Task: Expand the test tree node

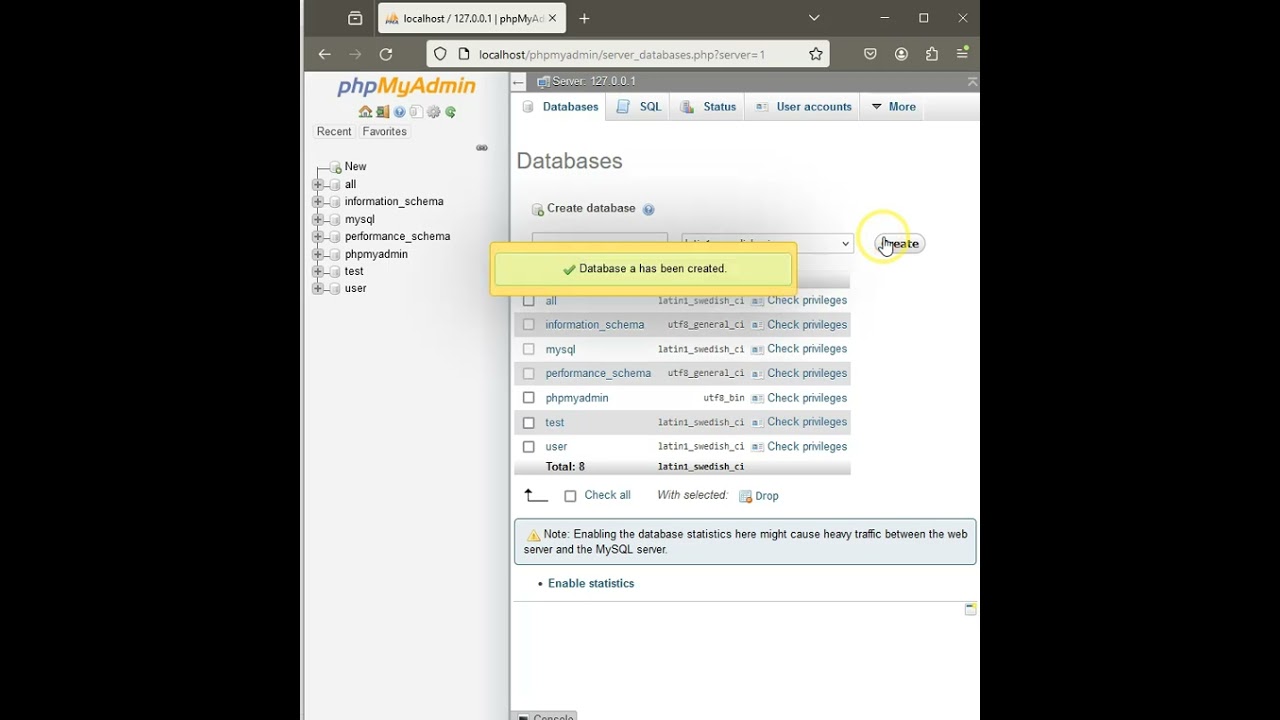Action: 318,271
